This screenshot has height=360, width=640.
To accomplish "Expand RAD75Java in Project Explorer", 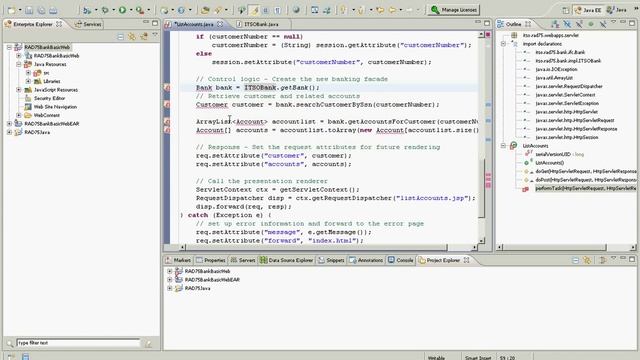I will (x=169, y=288).
